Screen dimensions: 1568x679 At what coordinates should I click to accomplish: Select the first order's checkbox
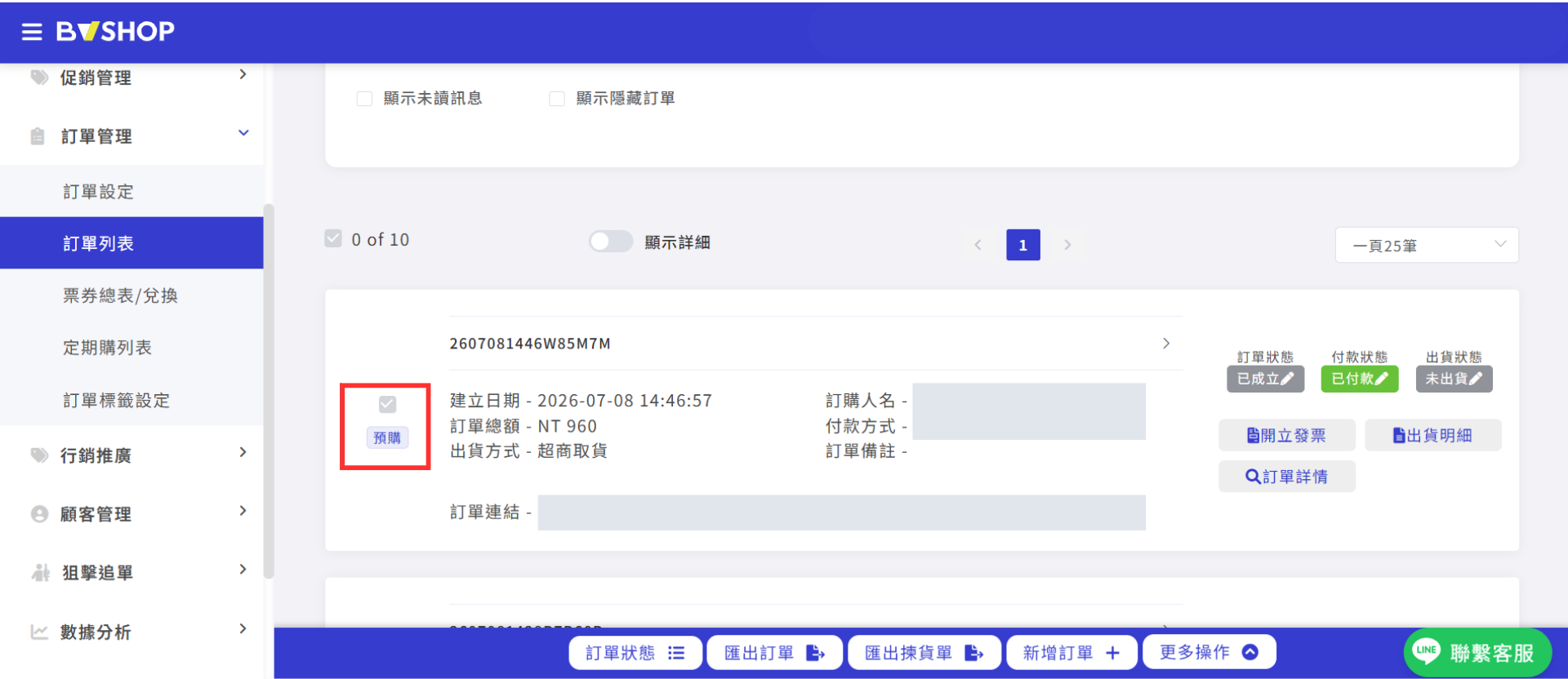click(x=388, y=404)
